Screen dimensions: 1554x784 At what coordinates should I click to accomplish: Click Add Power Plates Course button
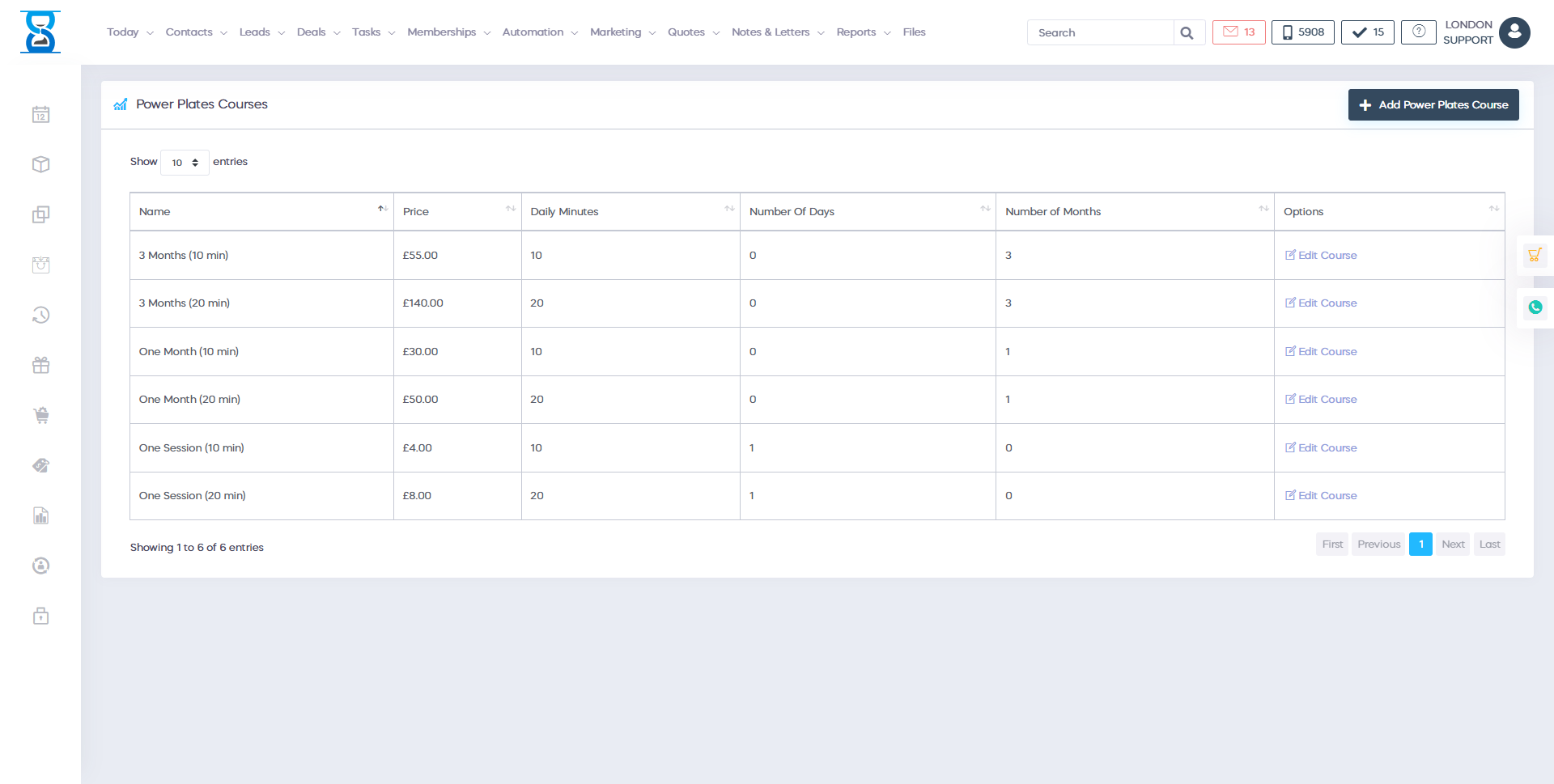point(1433,105)
